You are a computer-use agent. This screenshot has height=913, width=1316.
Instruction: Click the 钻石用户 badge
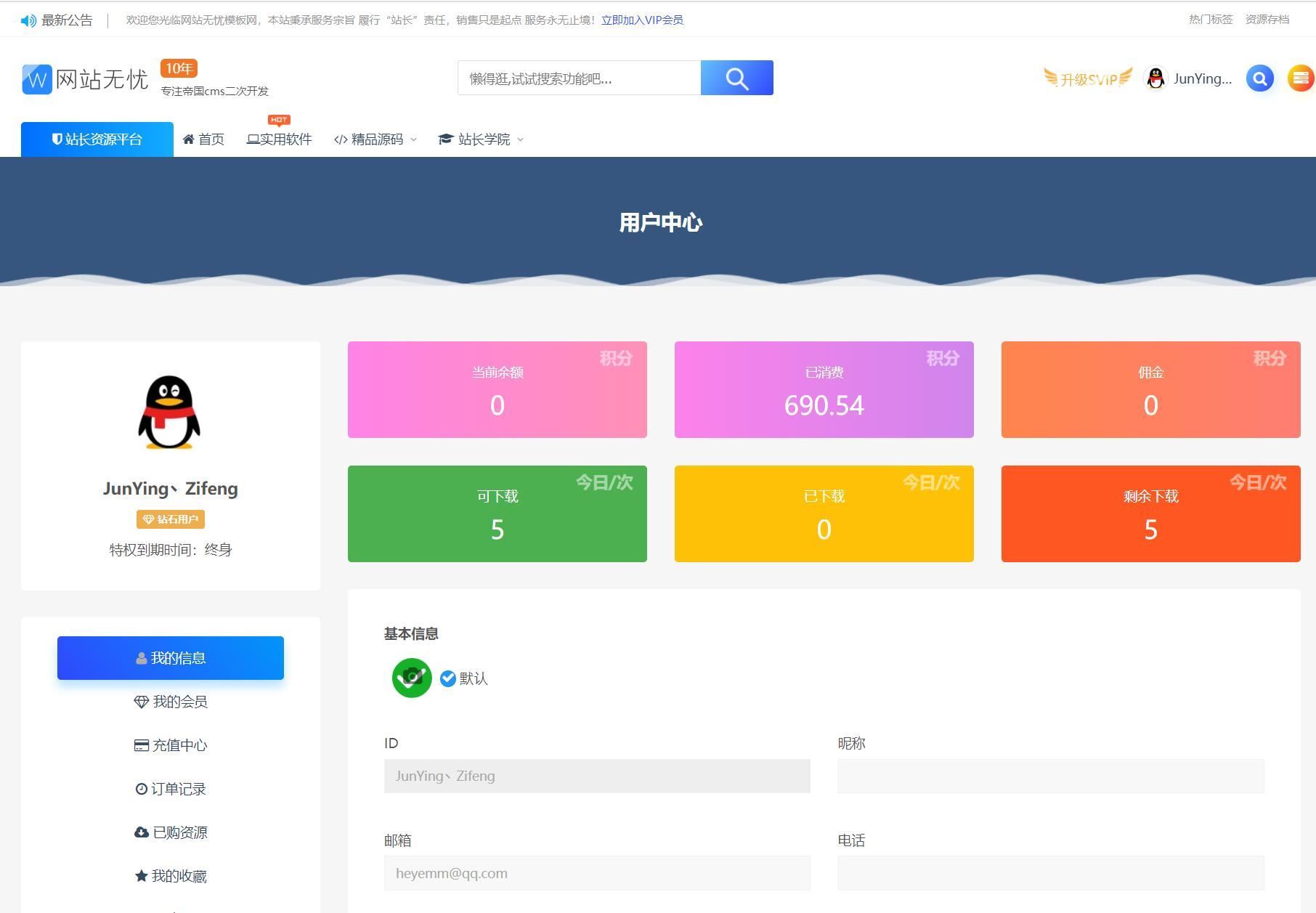pyautogui.click(x=171, y=519)
